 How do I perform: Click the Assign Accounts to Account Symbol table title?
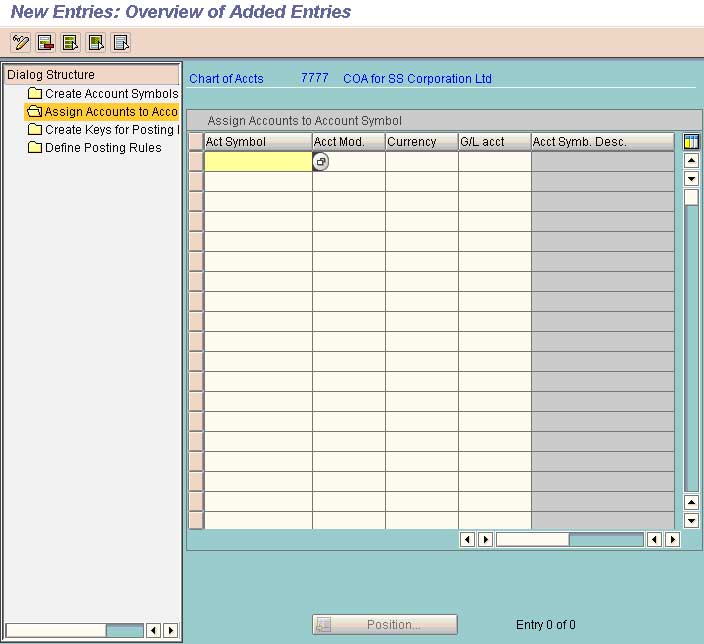(x=304, y=121)
